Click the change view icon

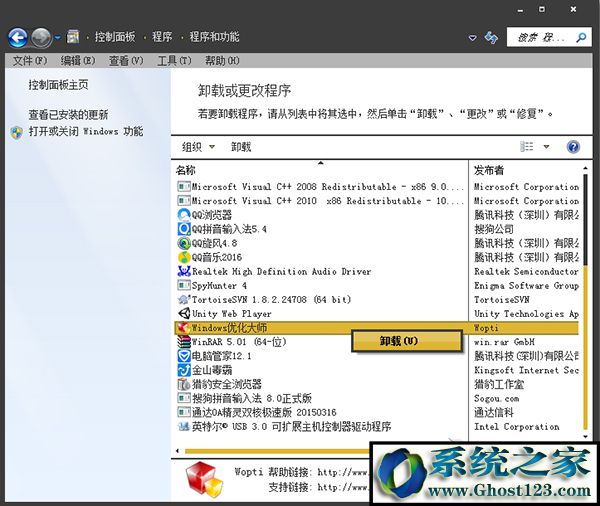click(x=527, y=147)
